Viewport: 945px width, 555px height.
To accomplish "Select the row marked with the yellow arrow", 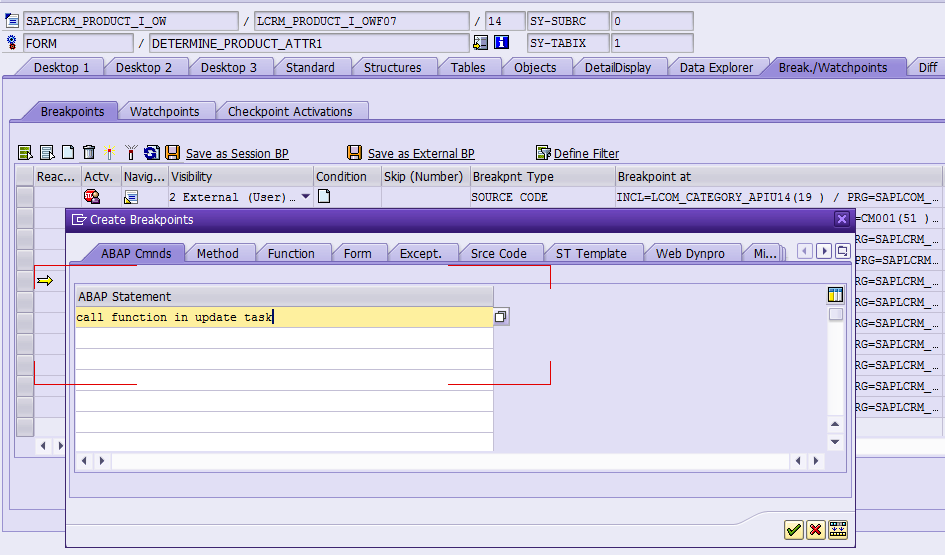I will (25, 281).
